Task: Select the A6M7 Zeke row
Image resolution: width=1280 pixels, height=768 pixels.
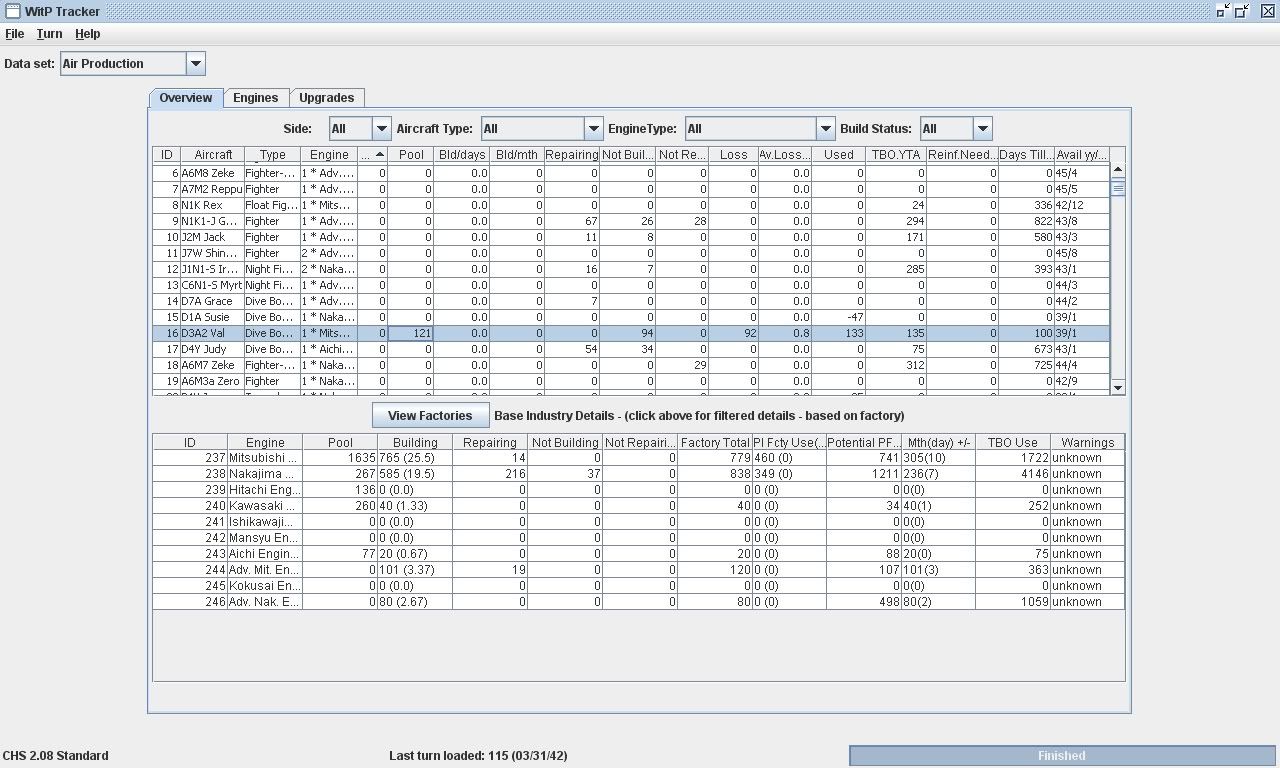Action: [631, 365]
